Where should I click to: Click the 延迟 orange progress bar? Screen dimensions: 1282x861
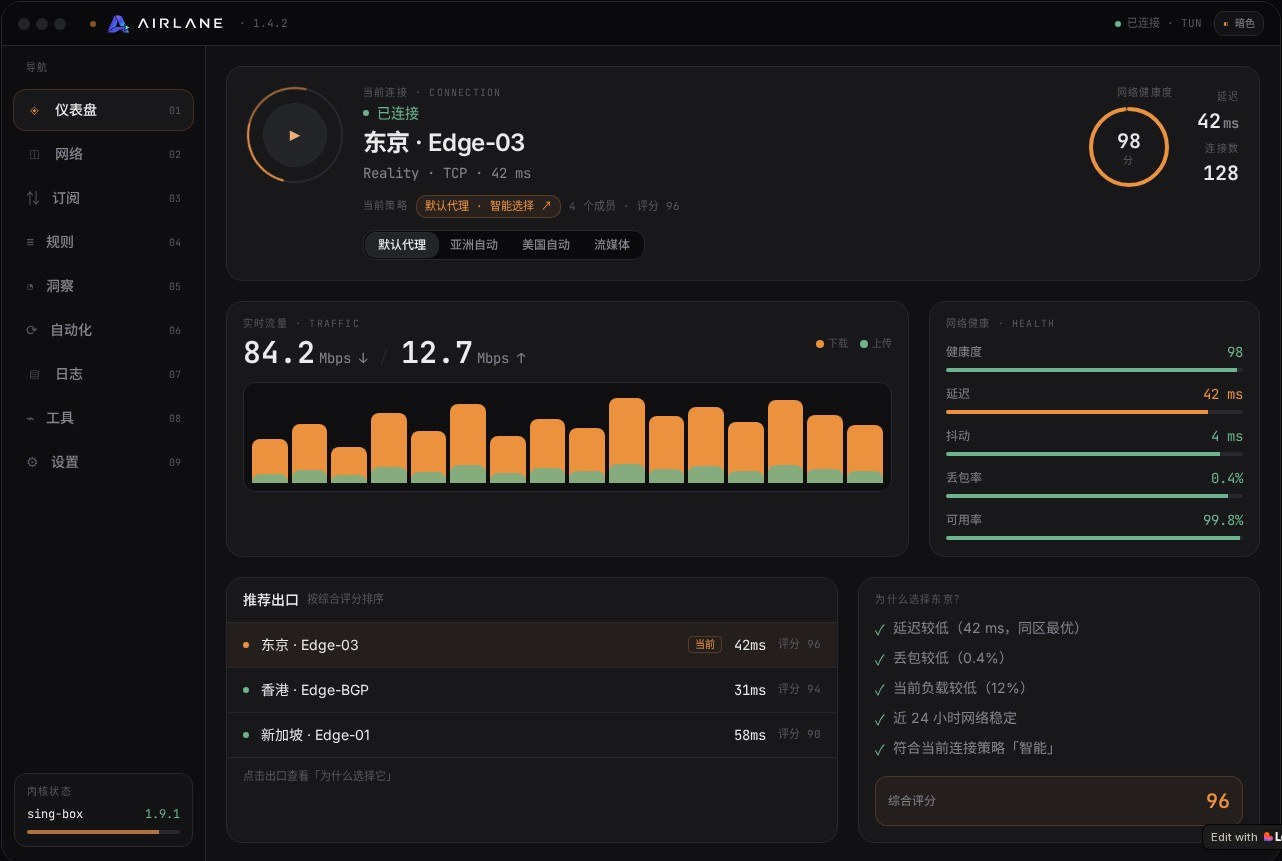(x=1094, y=412)
